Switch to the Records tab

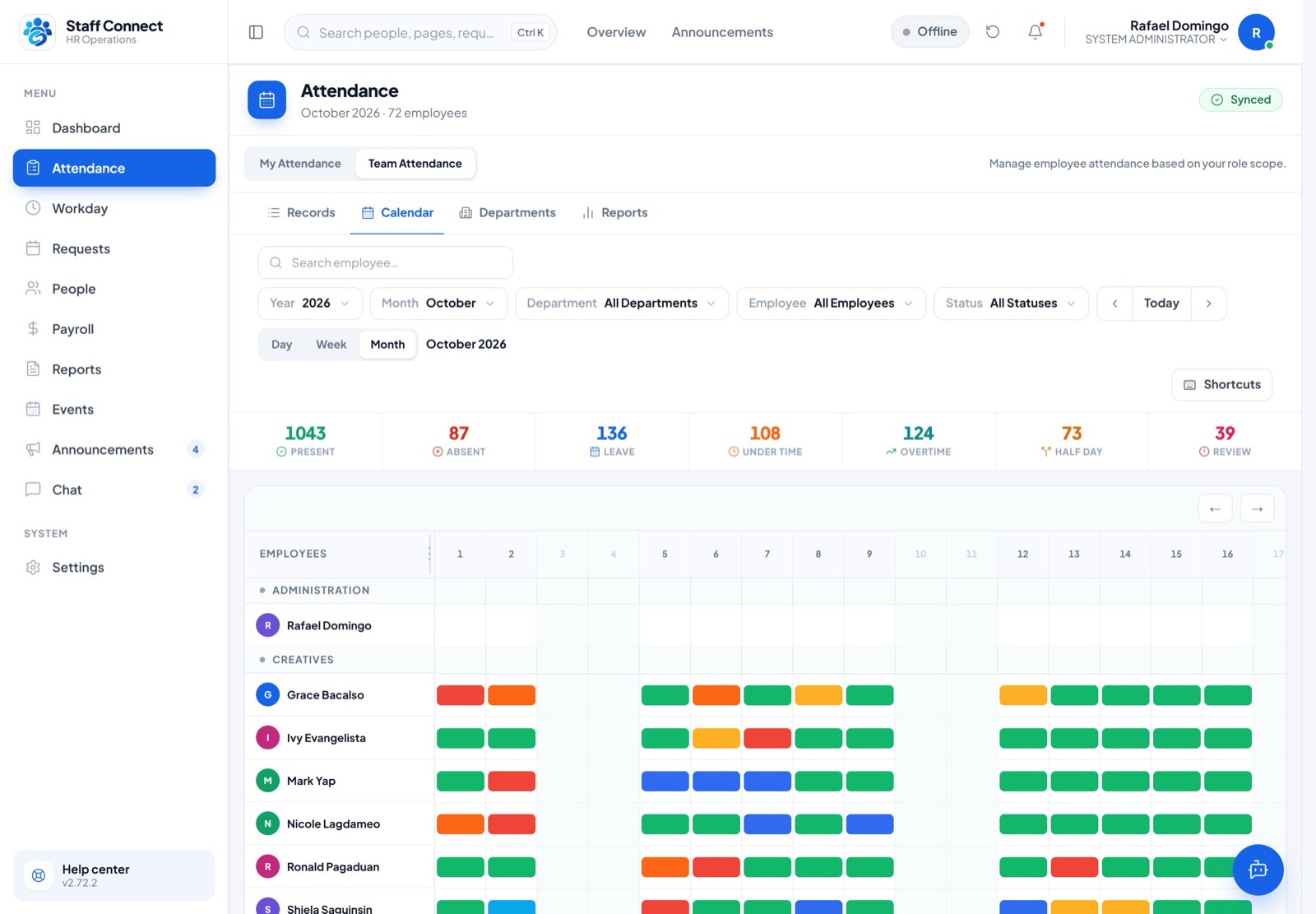(x=301, y=213)
